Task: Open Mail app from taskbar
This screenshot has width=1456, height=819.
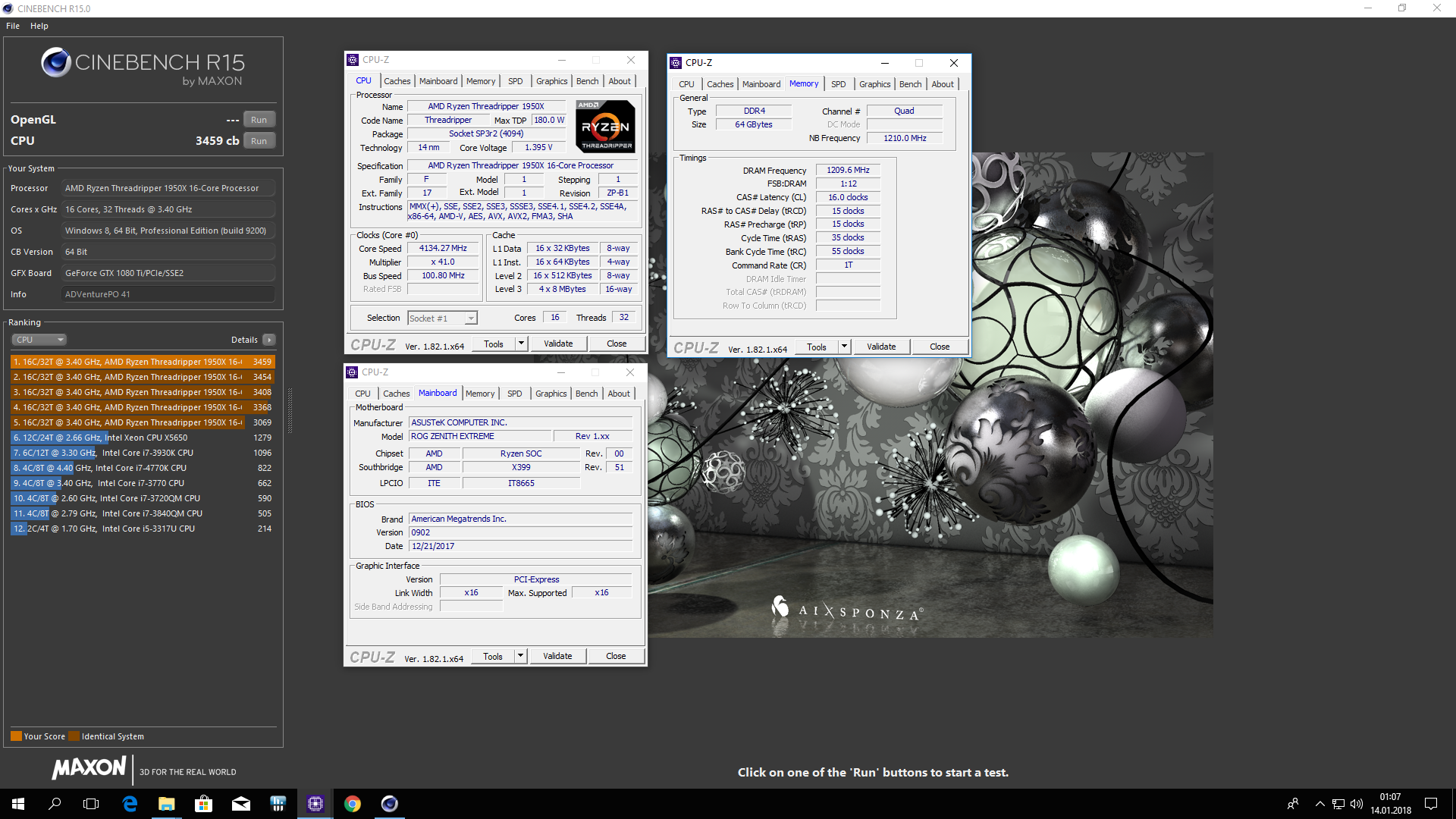Action: [x=241, y=804]
